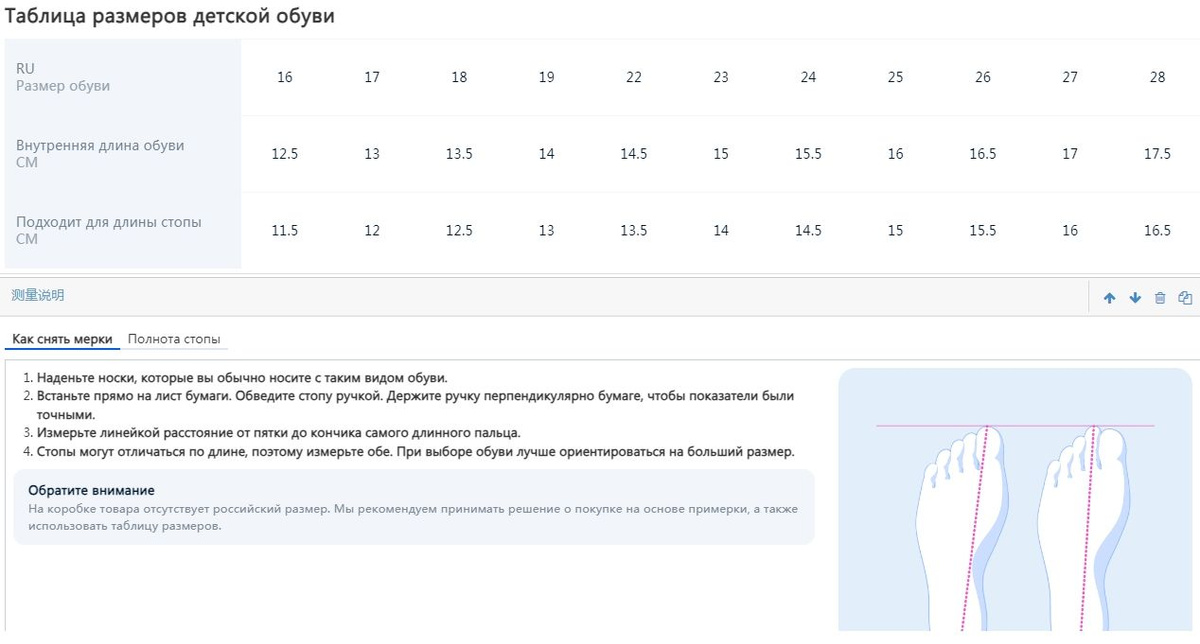Viewport: 1200px width, 644px height.
Task: Click RU size 18 cell
Action: 459,77
